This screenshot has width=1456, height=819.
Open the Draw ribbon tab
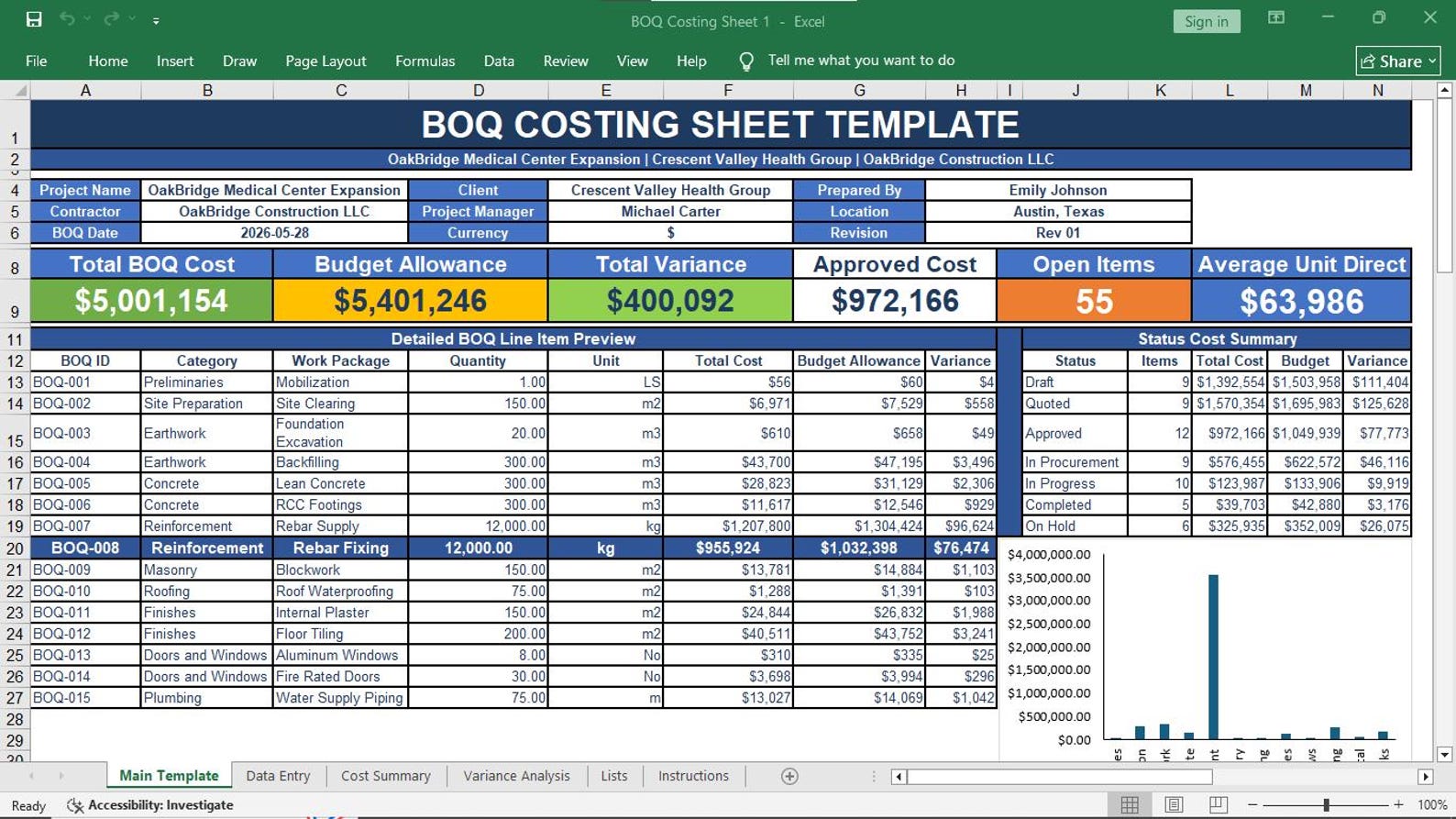[239, 61]
